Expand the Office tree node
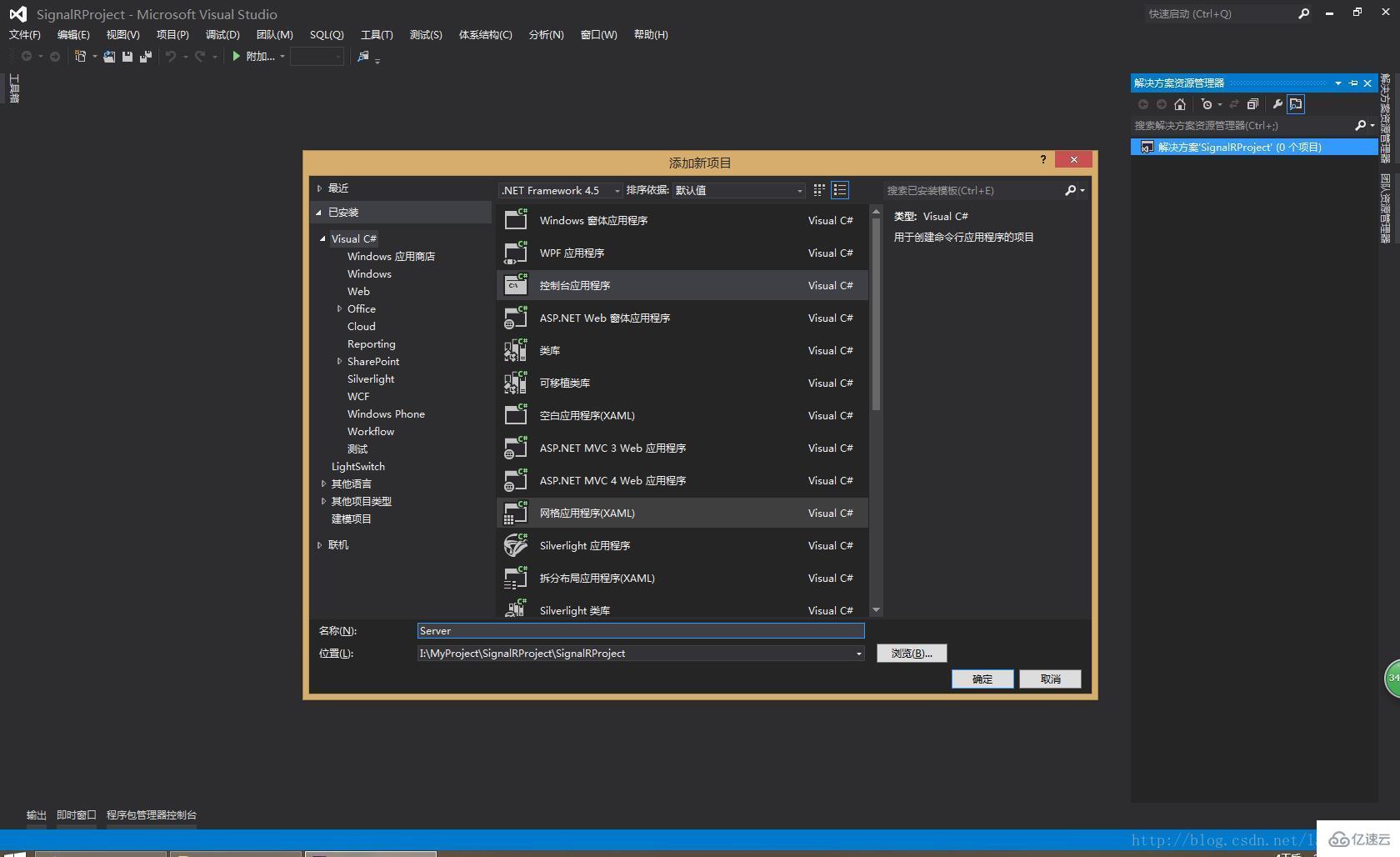This screenshot has width=1400, height=857. [x=339, y=308]
